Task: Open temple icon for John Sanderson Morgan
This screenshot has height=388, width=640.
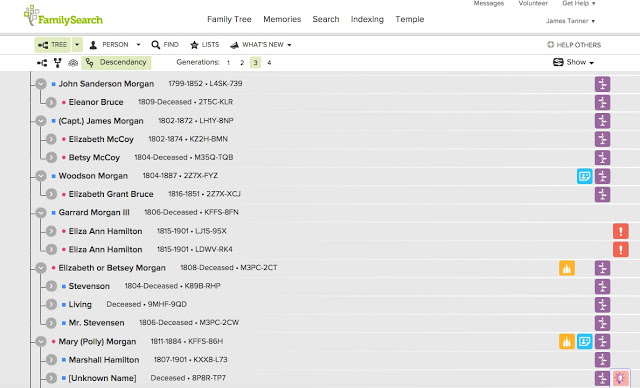Action: [x=602, y=84]
